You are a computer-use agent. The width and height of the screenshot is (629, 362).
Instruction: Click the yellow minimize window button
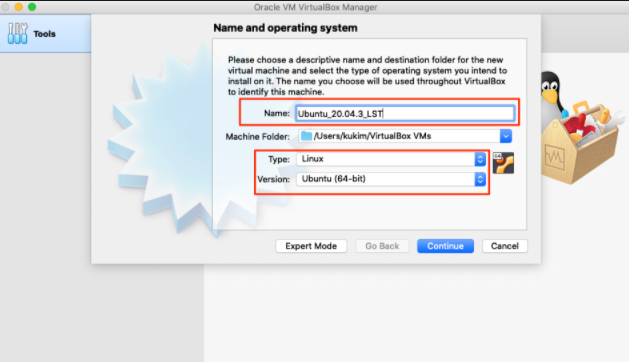[18, 7]
